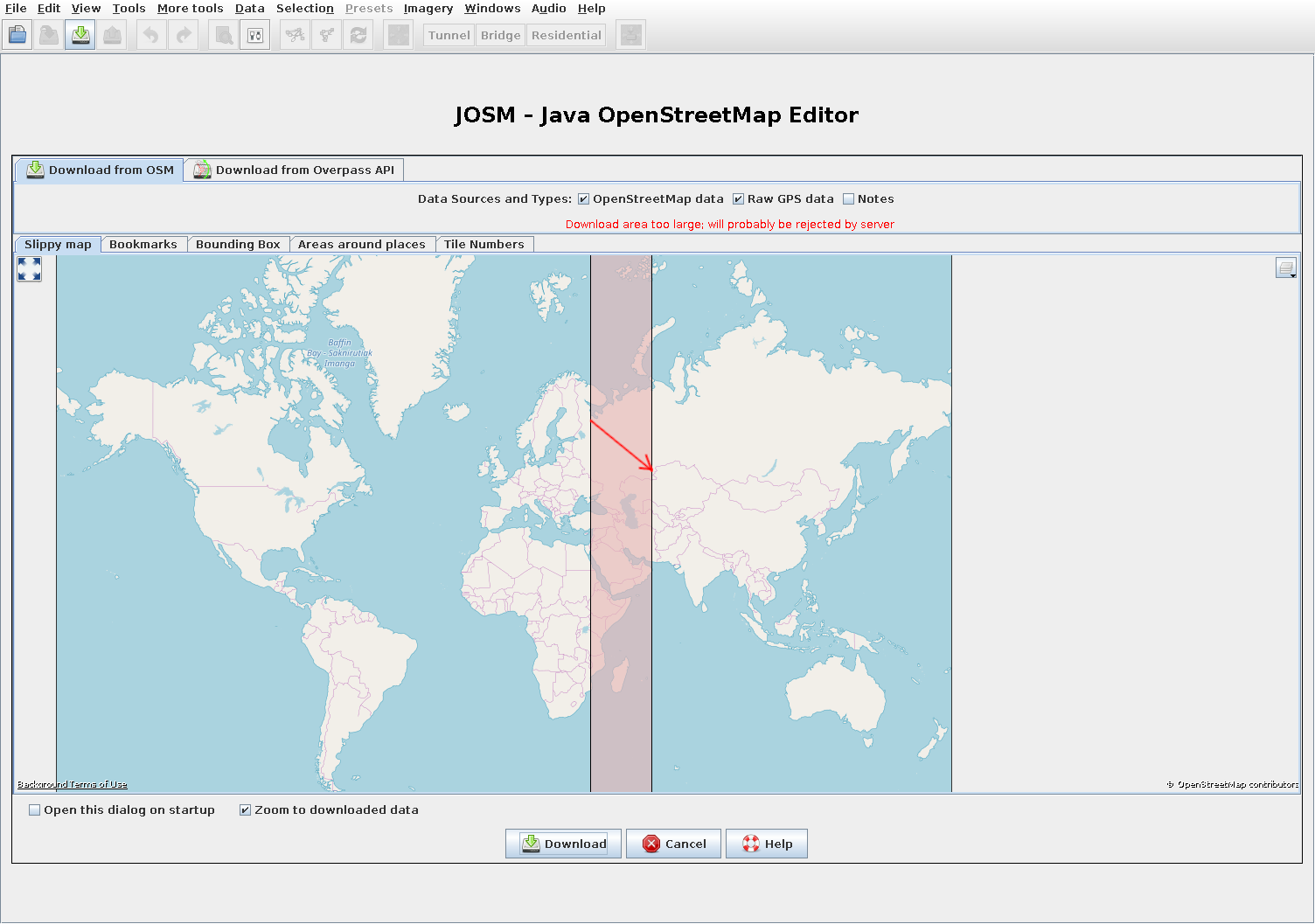Open the Tools menu
This screenshot has width=1315, height=924.
tap(129, 9)
